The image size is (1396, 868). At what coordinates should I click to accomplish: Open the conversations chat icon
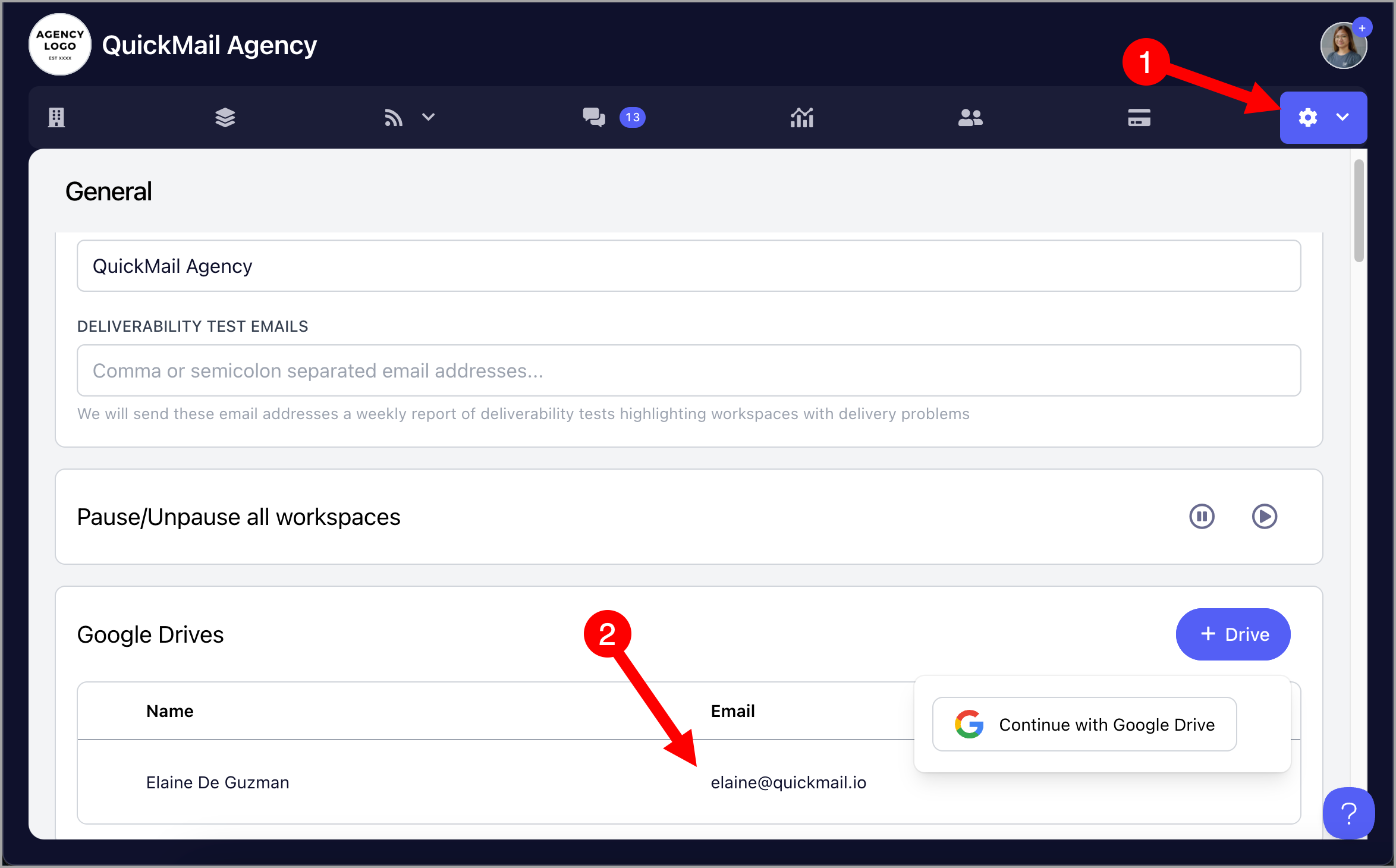(x=594, y=117)
